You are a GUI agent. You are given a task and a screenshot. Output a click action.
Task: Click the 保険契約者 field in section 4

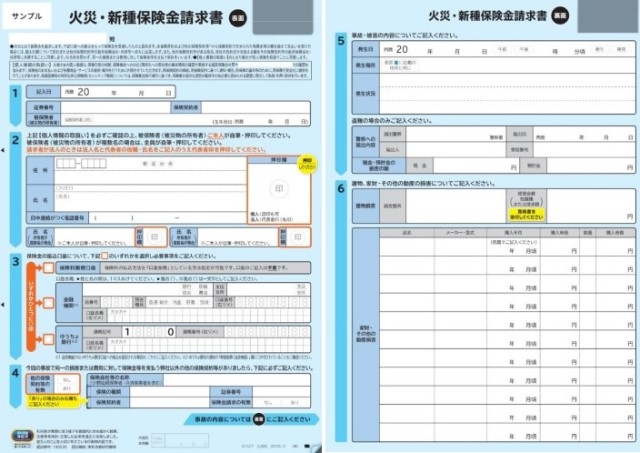170,402
